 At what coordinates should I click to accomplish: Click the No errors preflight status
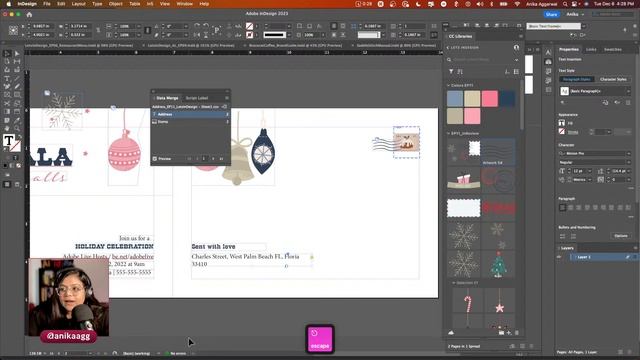point(176,353)
